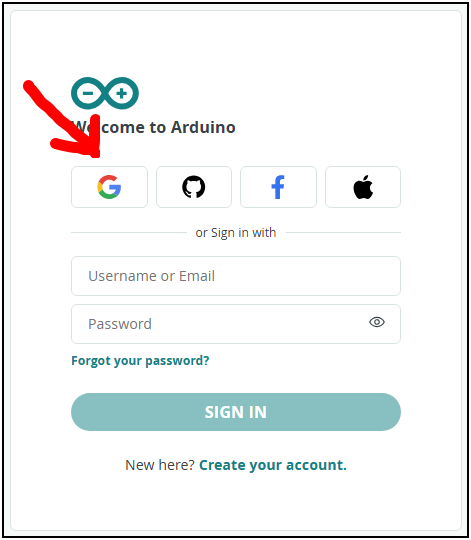The height and width of the screenshot is (540, 471).
Task: Click the "New here?" text
Action: pyautogui.click(x=160, y=465)
